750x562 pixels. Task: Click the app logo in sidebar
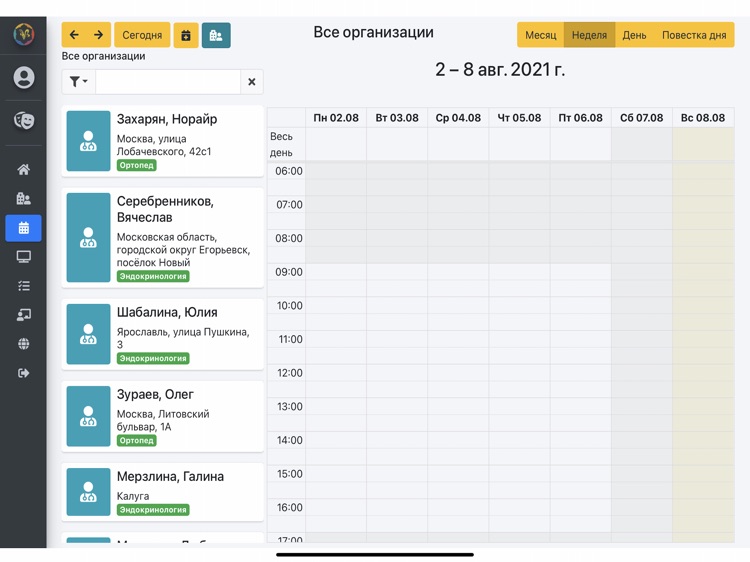23,34
